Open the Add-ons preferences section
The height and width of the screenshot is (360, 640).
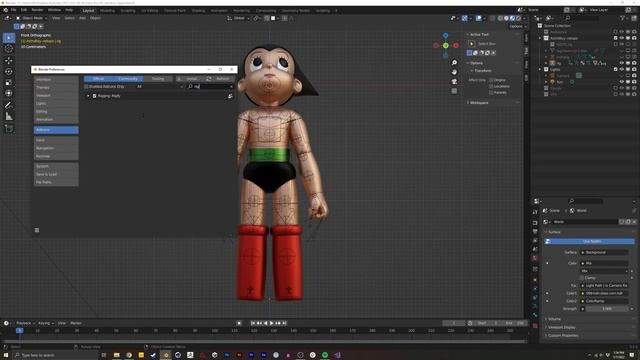click(56, 130)
